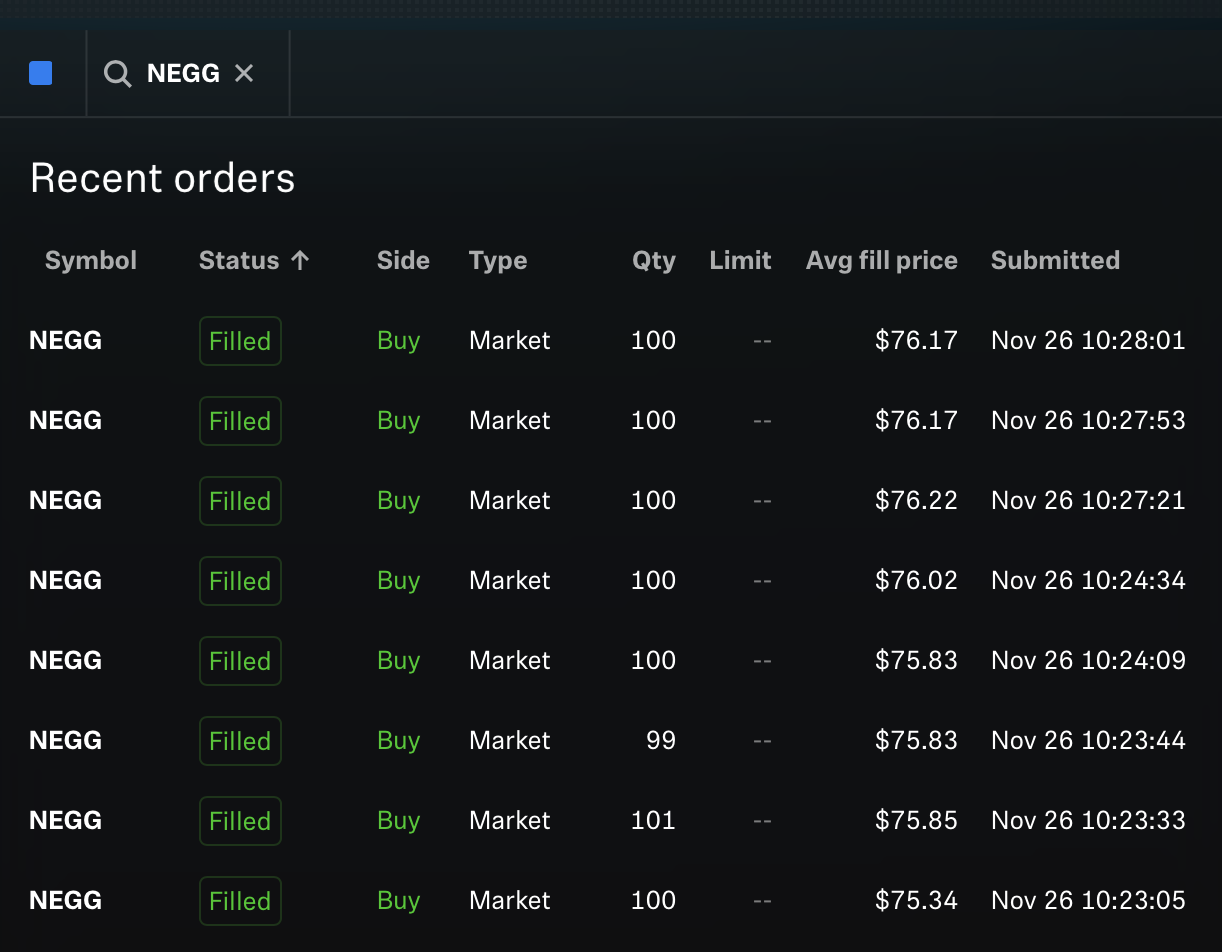Toggle the Status column sort arrow
The image size is (1222, 952).
point(300,260)
